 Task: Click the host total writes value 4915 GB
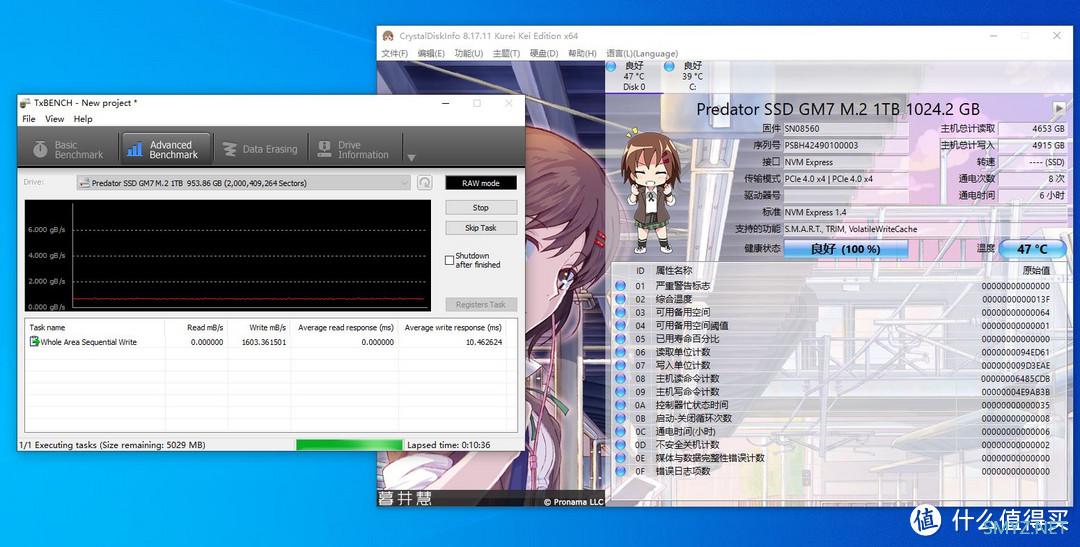1032,145
